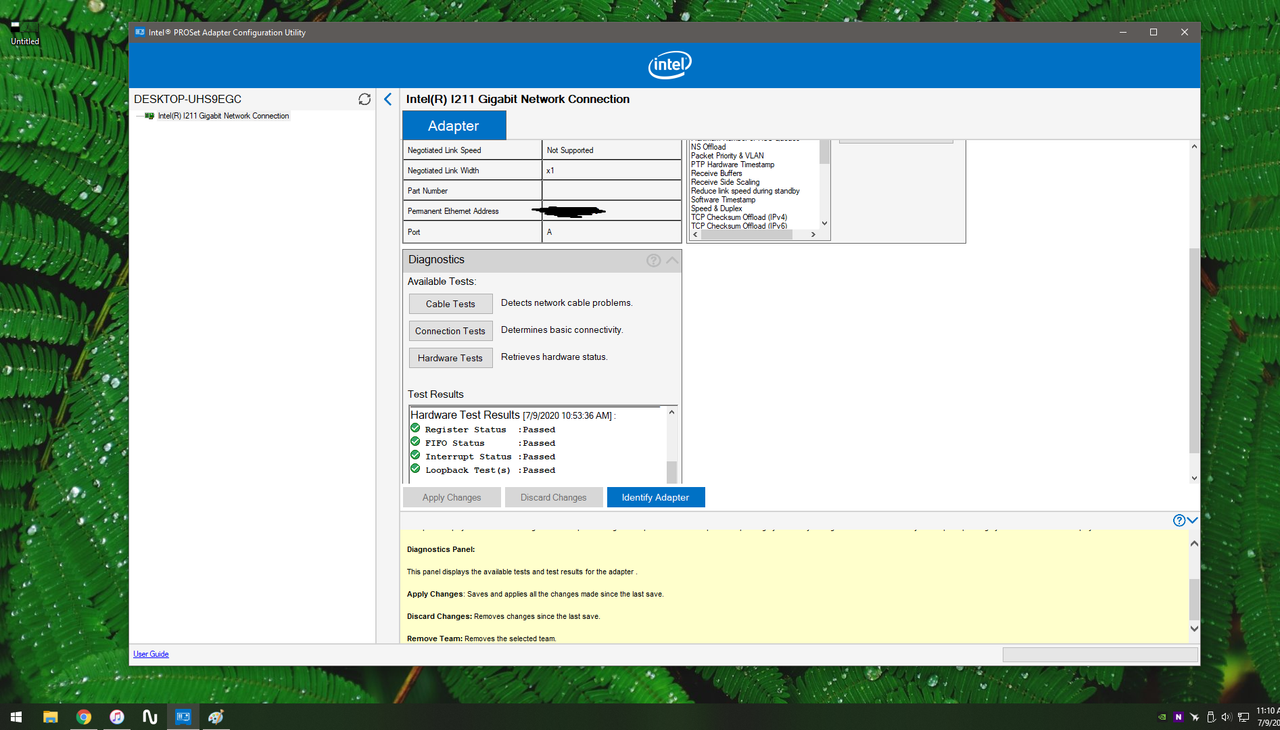Click the Intel logo in the header
The width and height of the screenshot is (1280, 730).
pyautogui.click(x=670, y=66)
